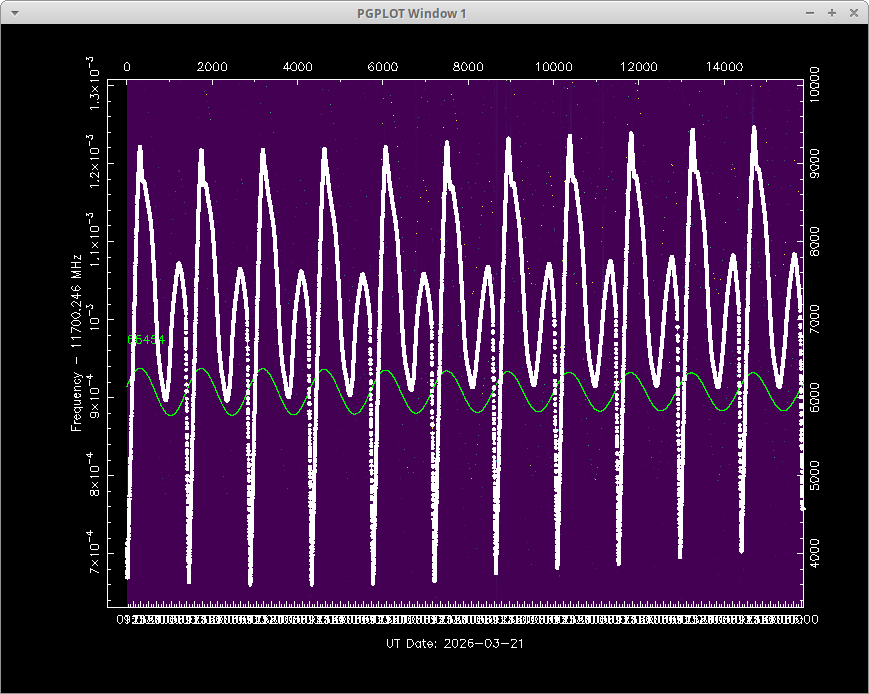The image size is (869, 694).
Task: Click left axis label 1.1x10^-3
Action: (94, 239)
